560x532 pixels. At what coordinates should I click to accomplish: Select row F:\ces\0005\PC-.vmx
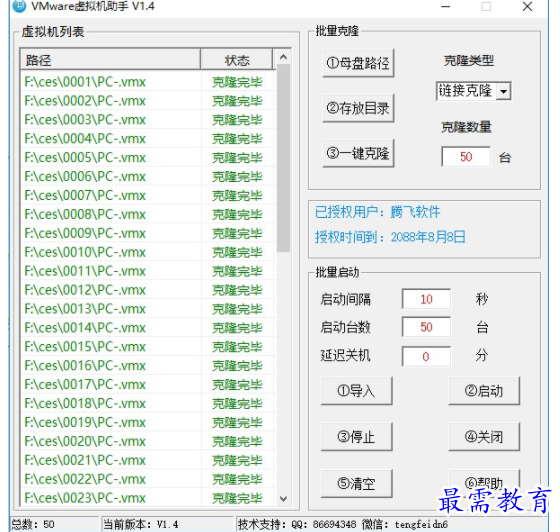[148, 158]
